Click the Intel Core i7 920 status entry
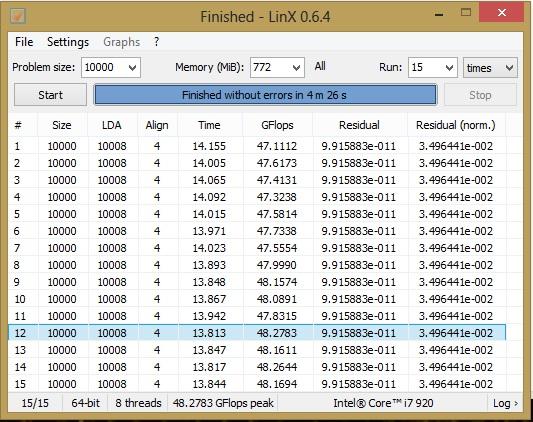 click(x=383, y=403)
